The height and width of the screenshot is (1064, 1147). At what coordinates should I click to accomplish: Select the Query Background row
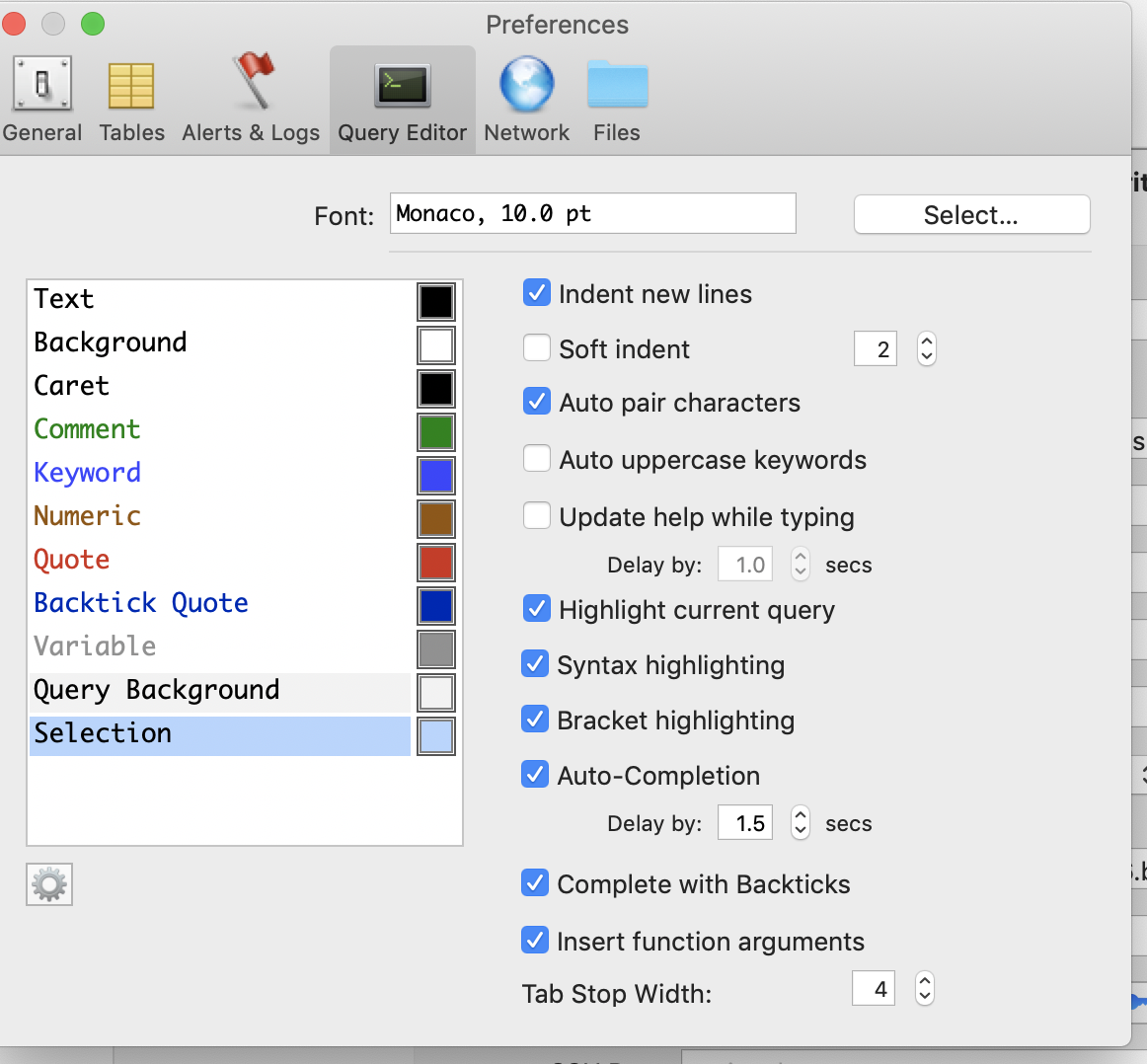220,692
